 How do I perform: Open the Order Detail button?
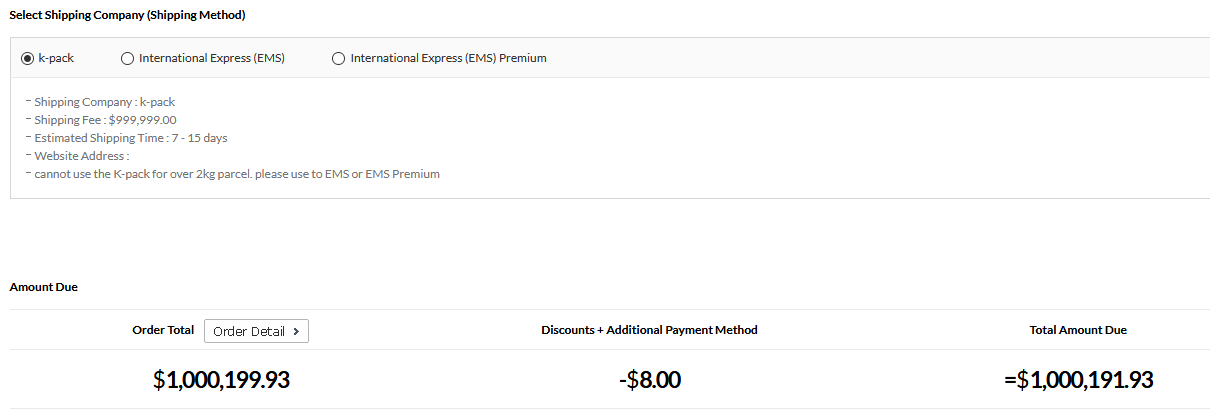click(x=256, y=331)
